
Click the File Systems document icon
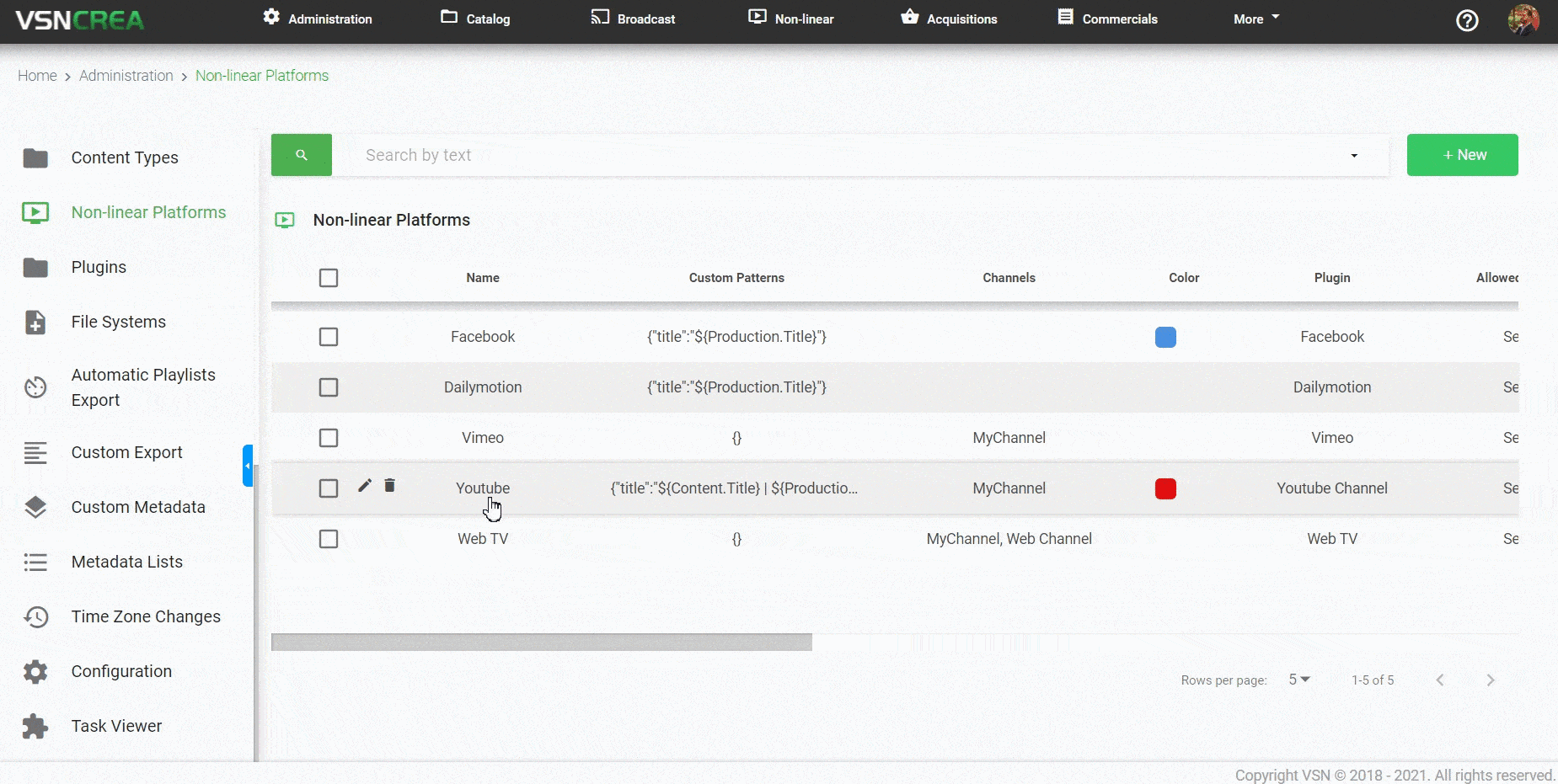tap(35, 322)
